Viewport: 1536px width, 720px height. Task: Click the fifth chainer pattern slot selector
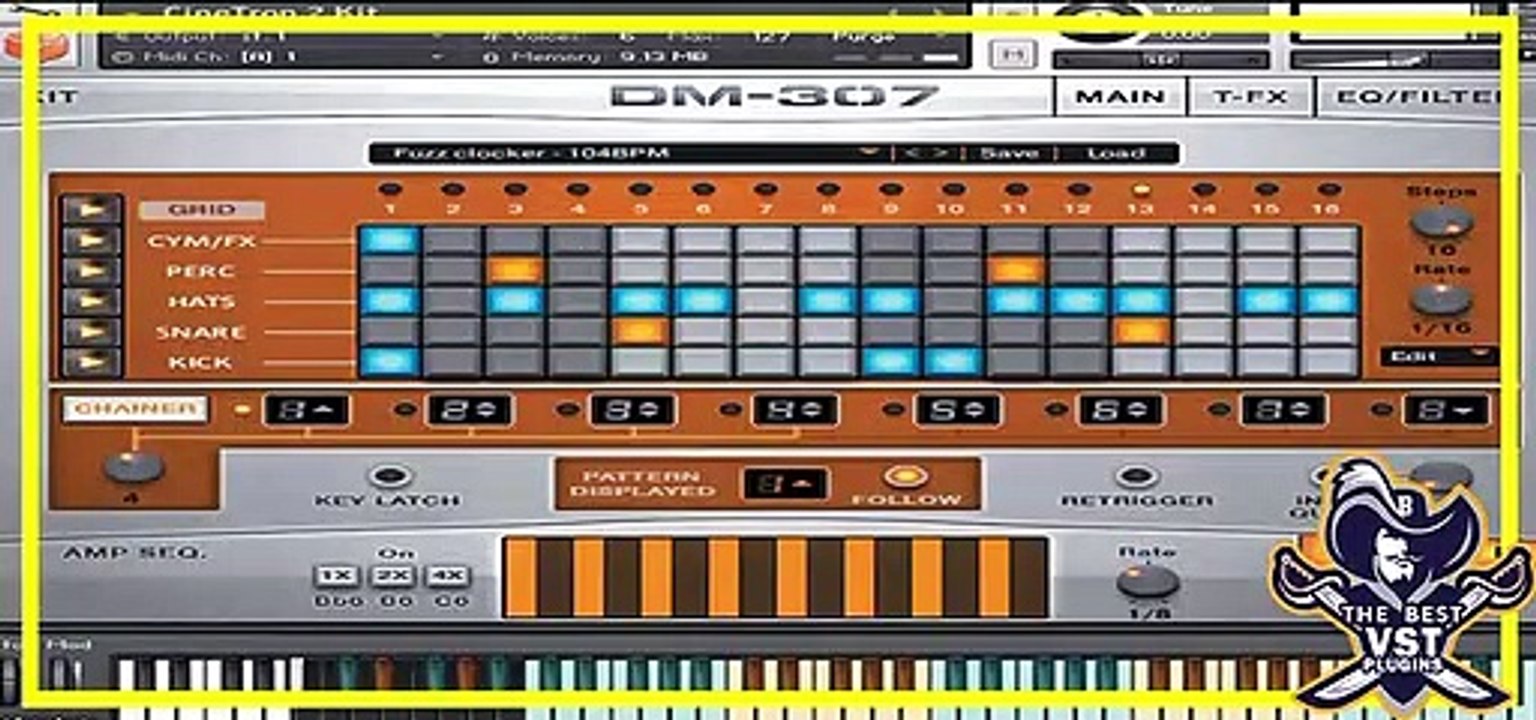[x=958, y=409]
